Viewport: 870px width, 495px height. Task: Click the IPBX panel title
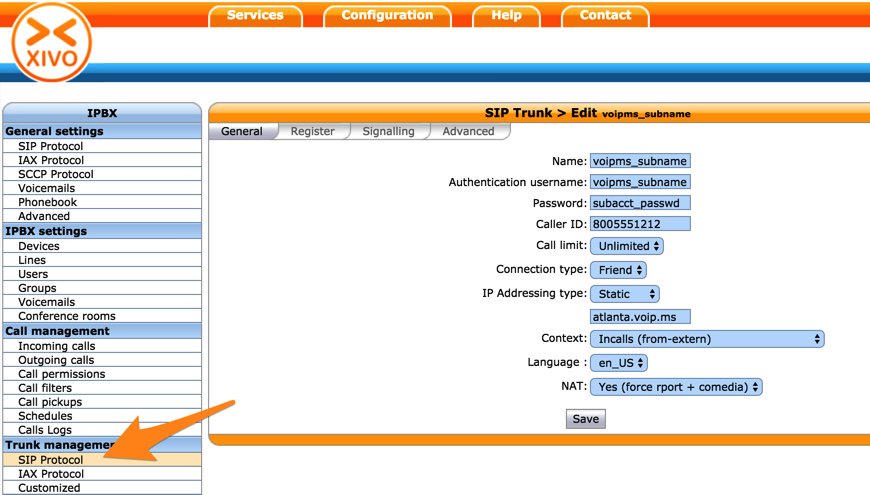102,113
